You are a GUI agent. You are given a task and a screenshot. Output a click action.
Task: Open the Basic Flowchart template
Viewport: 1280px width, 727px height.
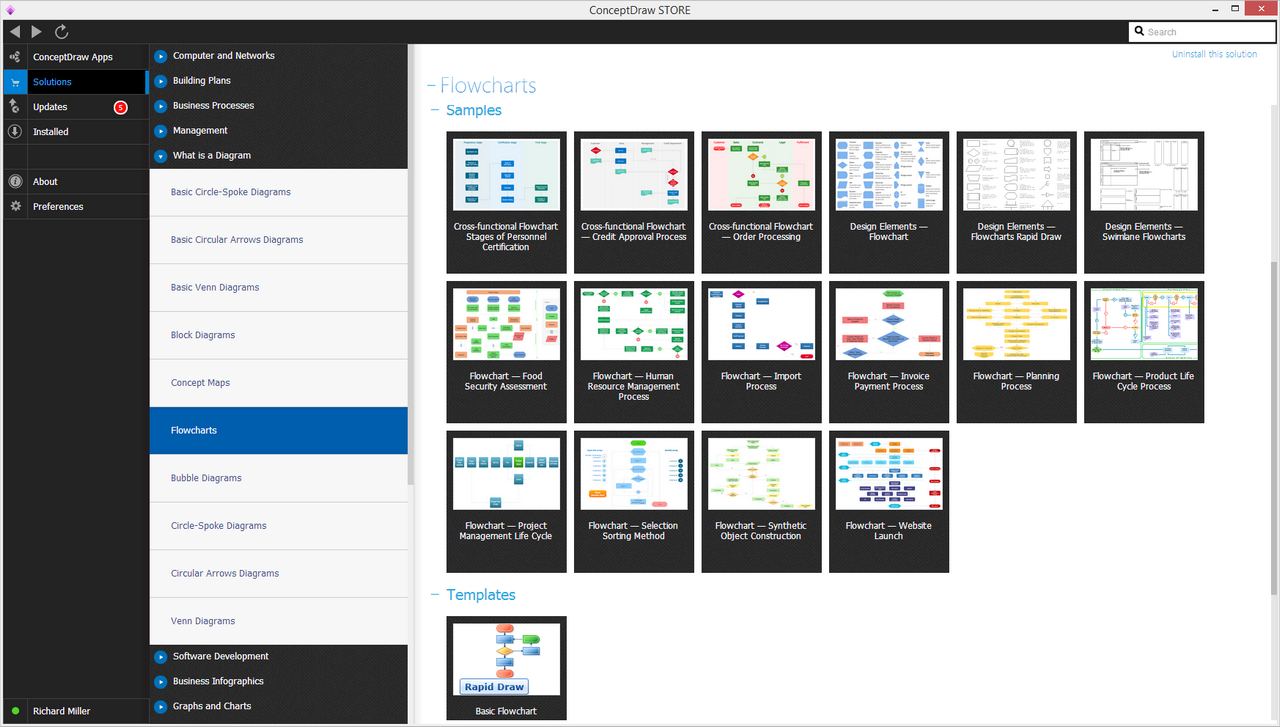506,668
